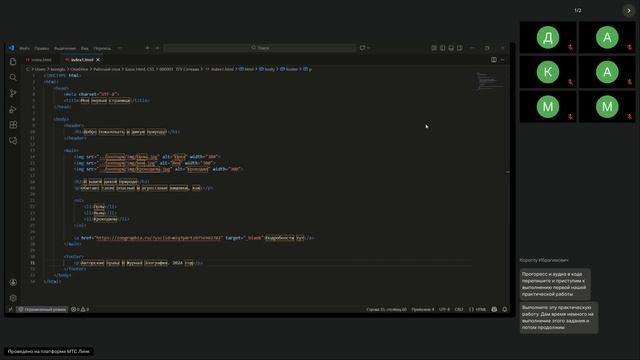Select participant tile К
Viewport: 640px width, 360px height.
(548, 72)
